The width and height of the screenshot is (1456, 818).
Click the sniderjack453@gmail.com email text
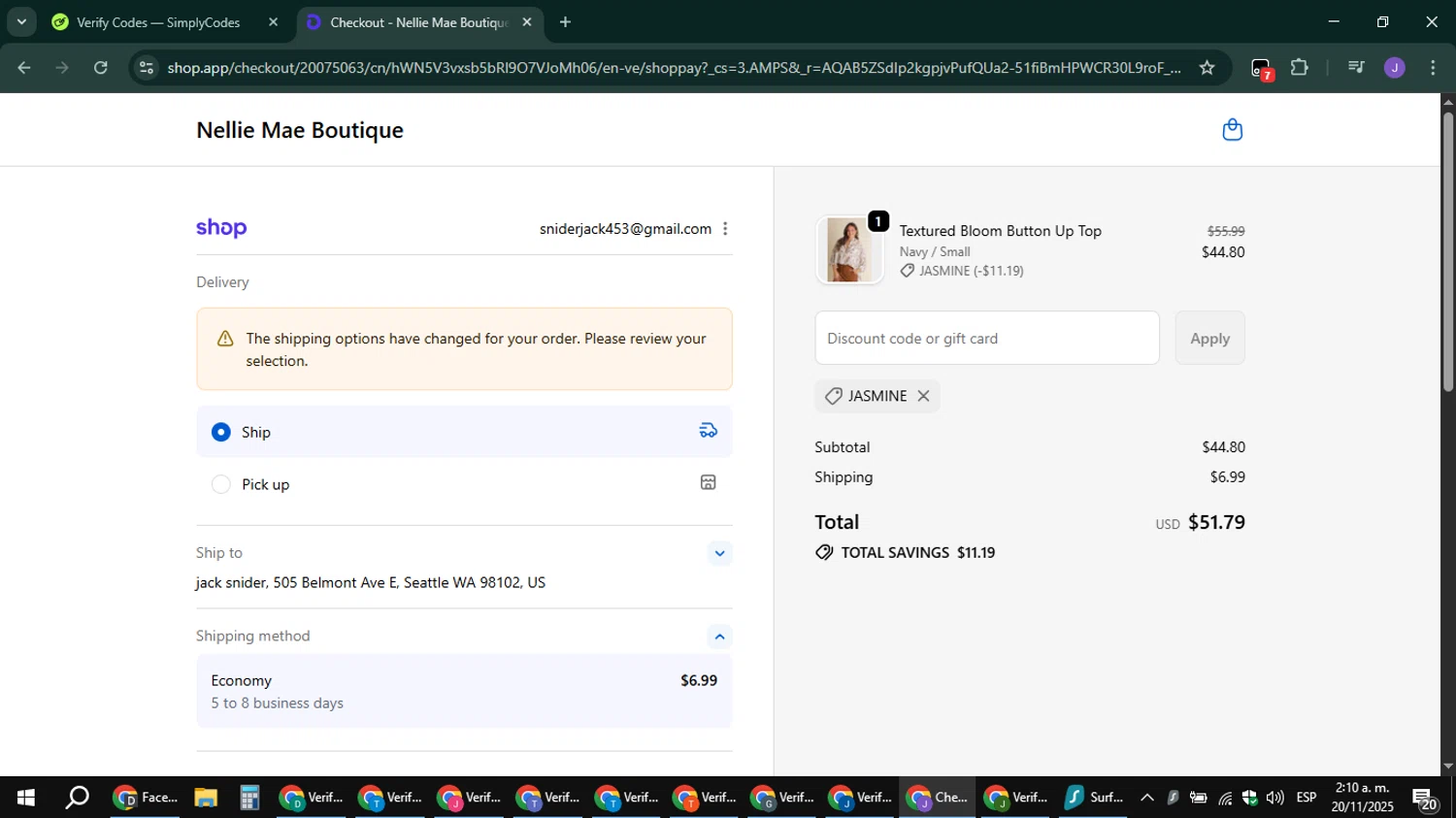tap(625, 229)
